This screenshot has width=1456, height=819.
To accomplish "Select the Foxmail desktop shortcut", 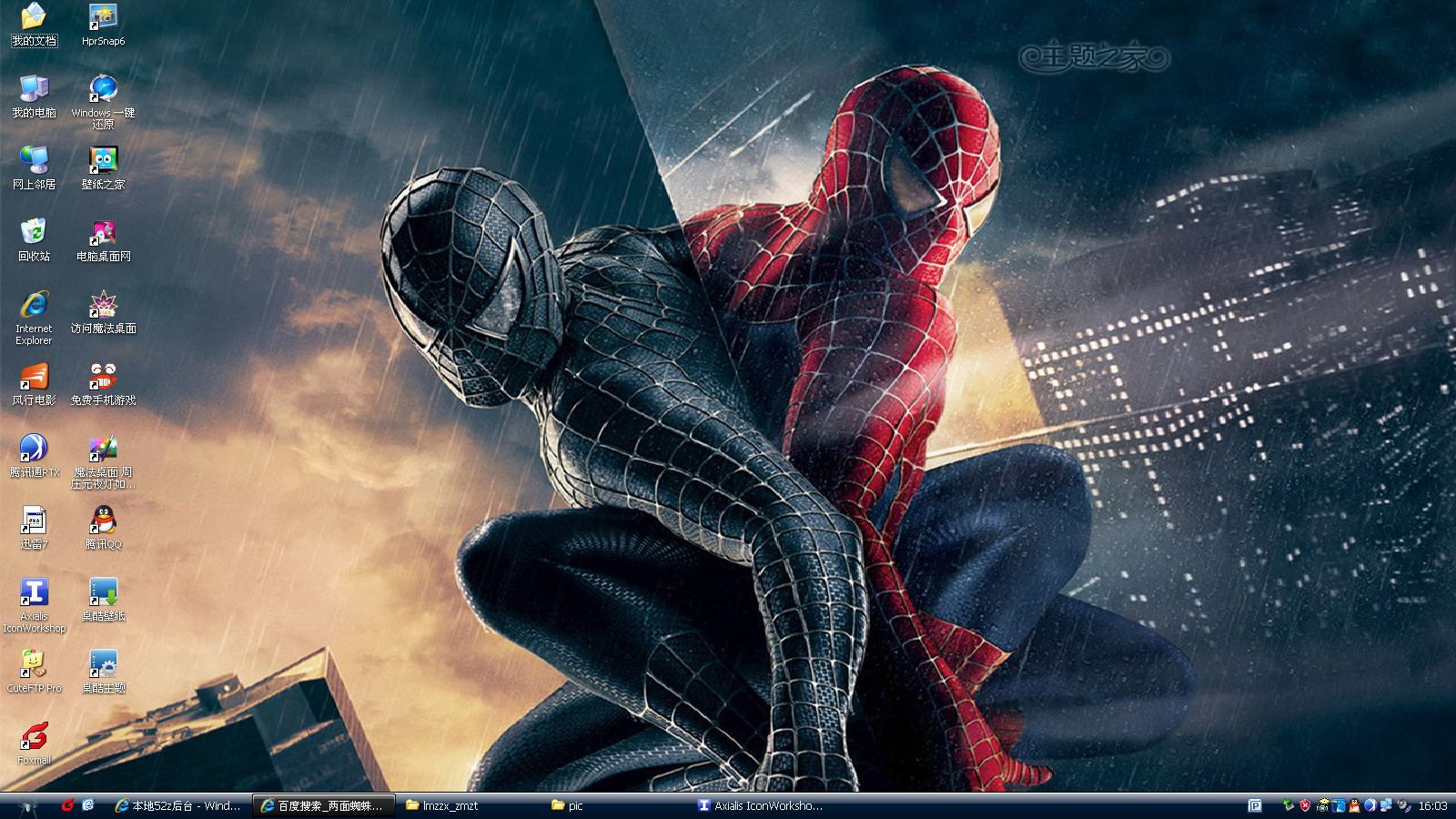I will [x=34, y=743].
